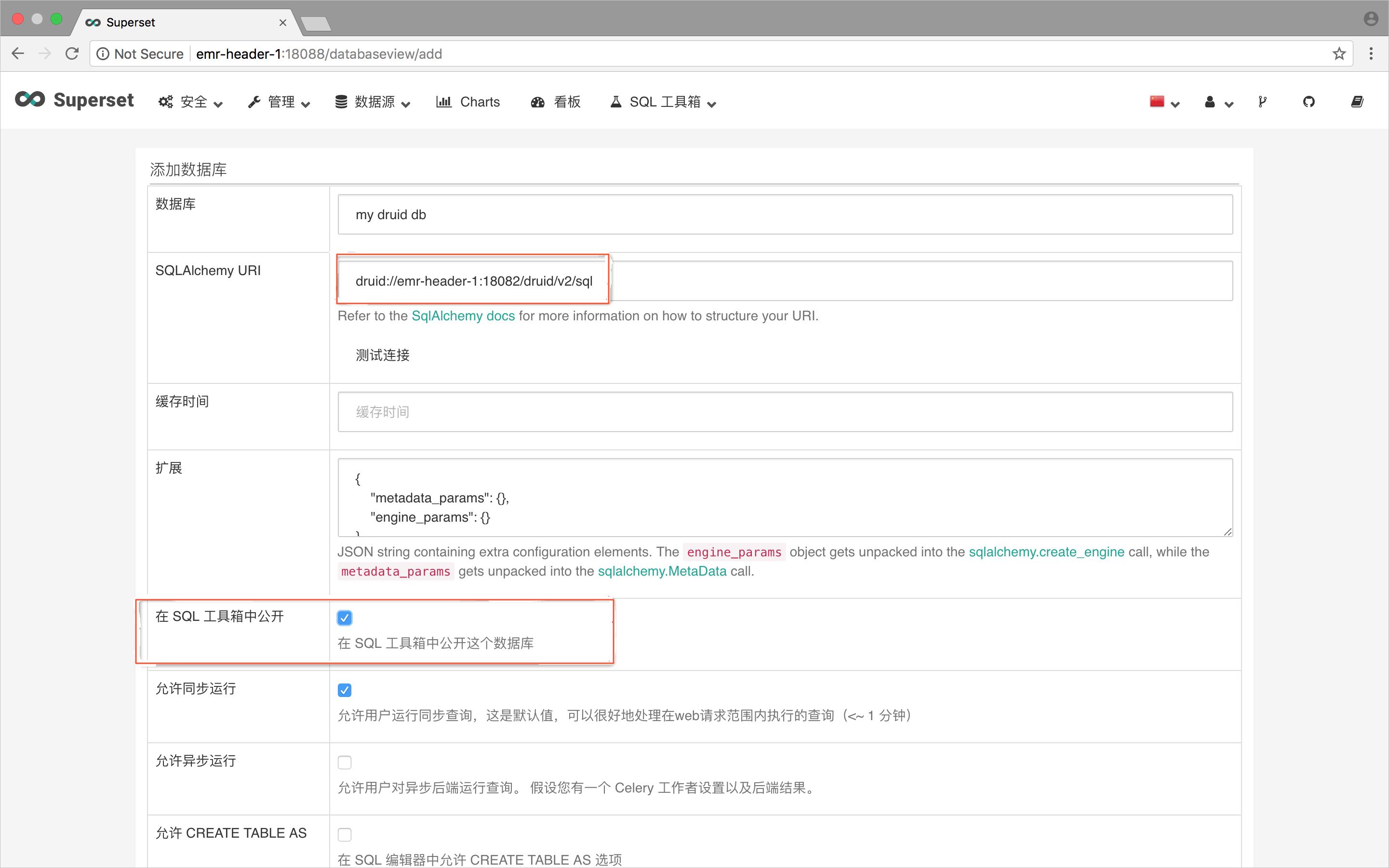Toggle 在 SQL 工具箱中公开 checkbox

coord(345,617)
